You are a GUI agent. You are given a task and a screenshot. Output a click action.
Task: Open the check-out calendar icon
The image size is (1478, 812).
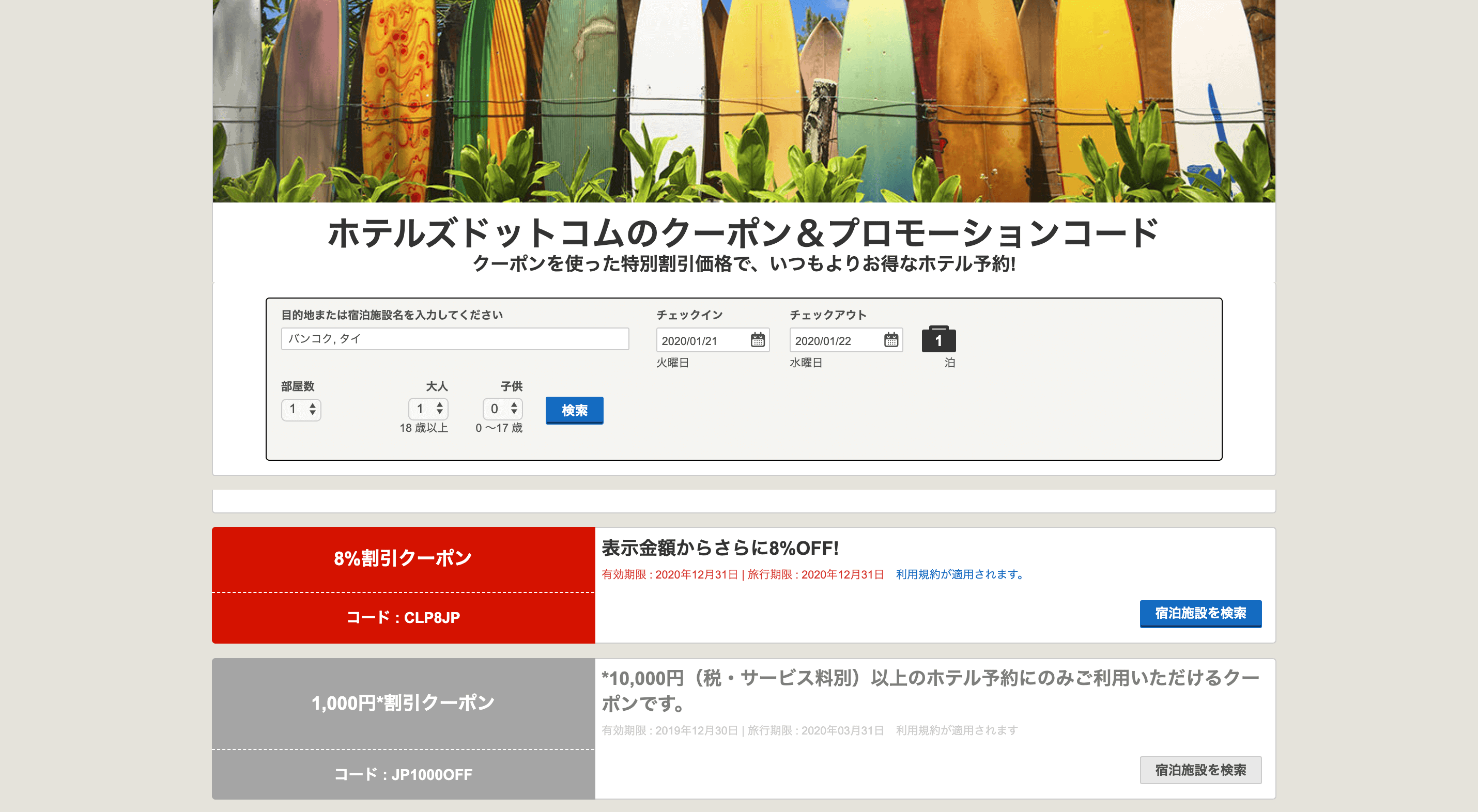point(890,340)
